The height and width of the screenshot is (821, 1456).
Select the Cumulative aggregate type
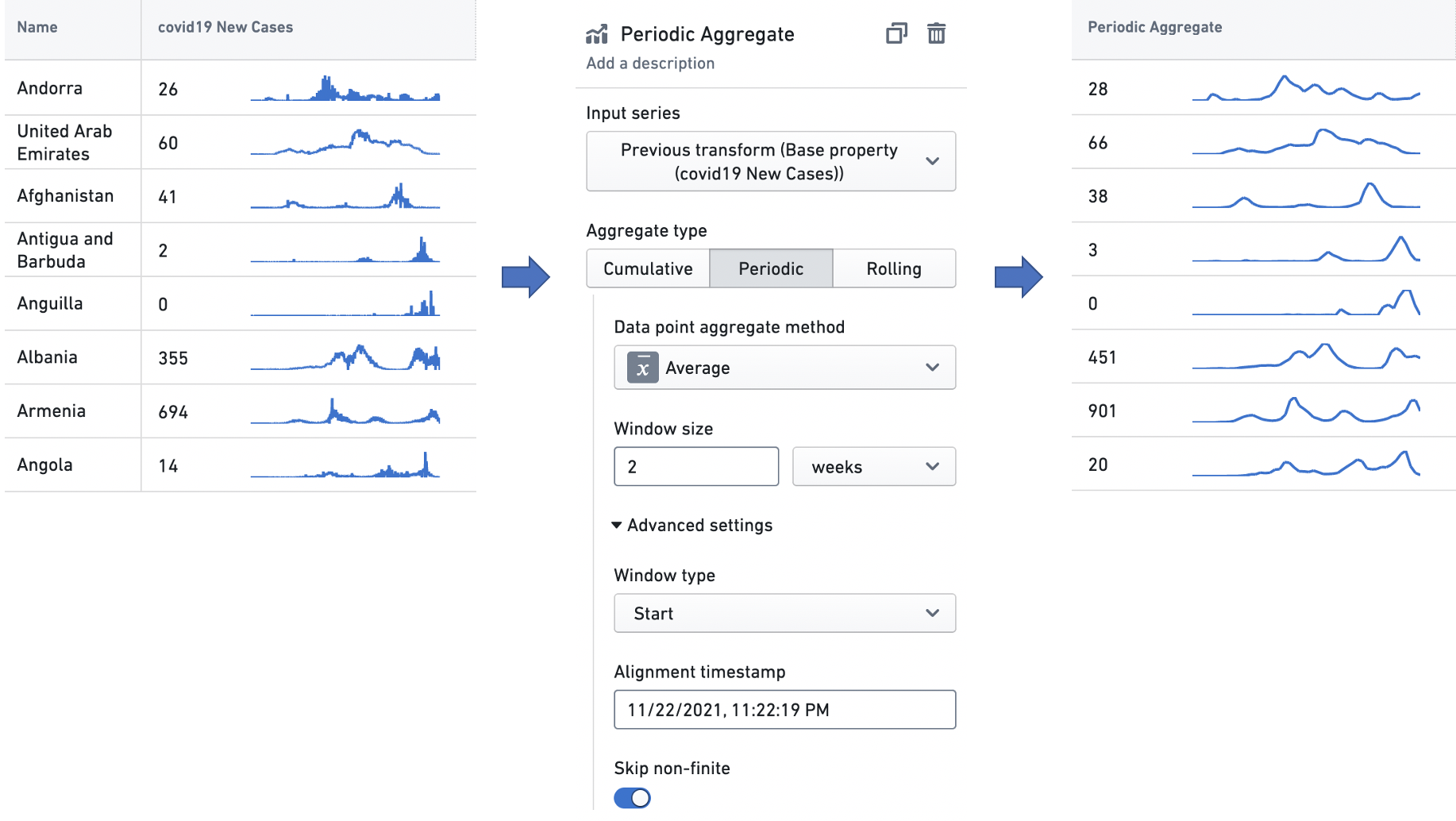point(648,268)
